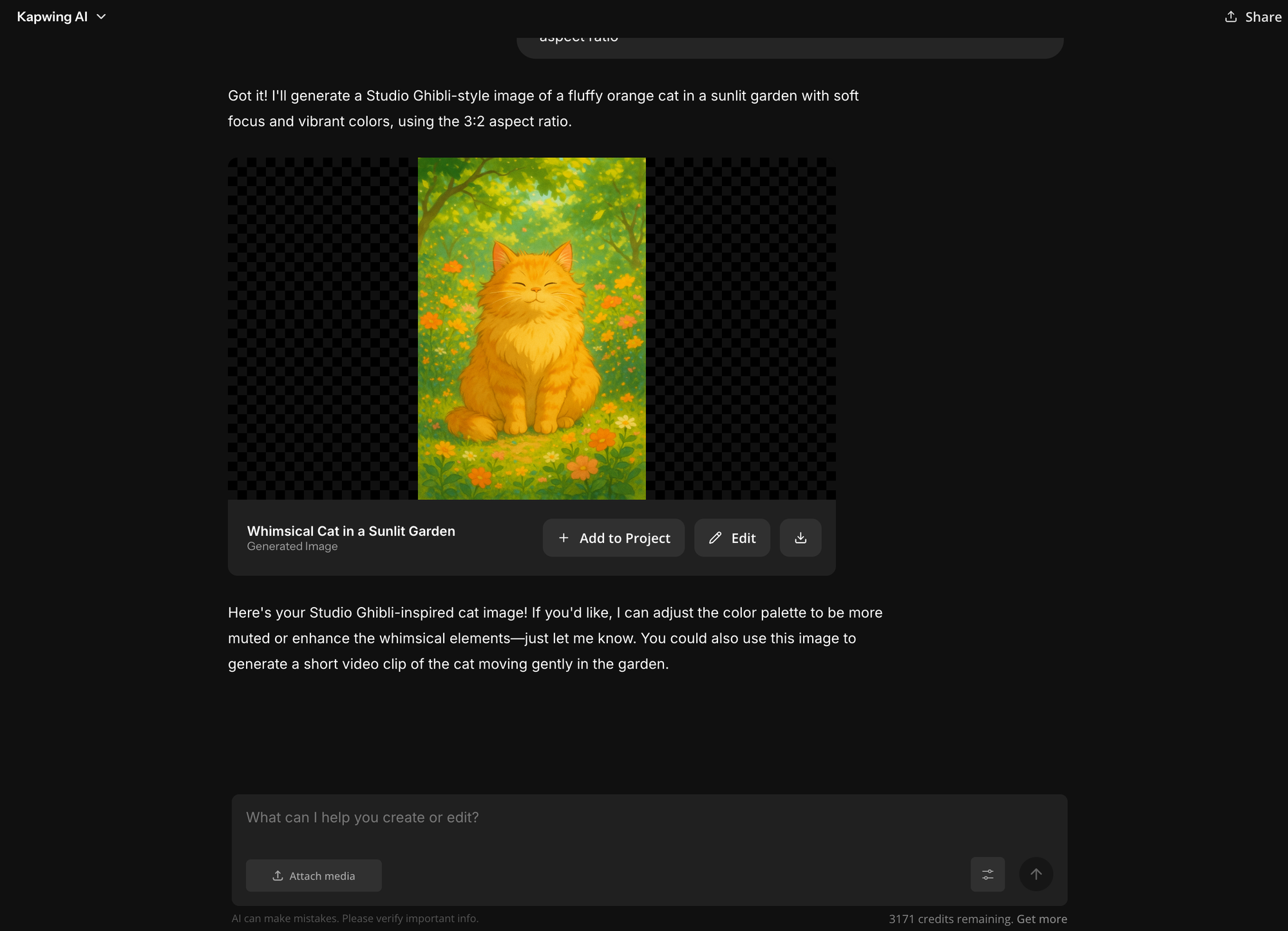Select the Edit label text

[743, 538]
